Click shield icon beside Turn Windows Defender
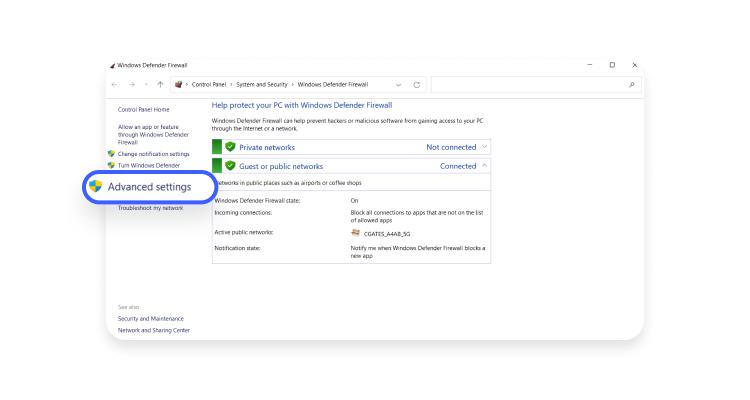 click(x=111, y=165)
